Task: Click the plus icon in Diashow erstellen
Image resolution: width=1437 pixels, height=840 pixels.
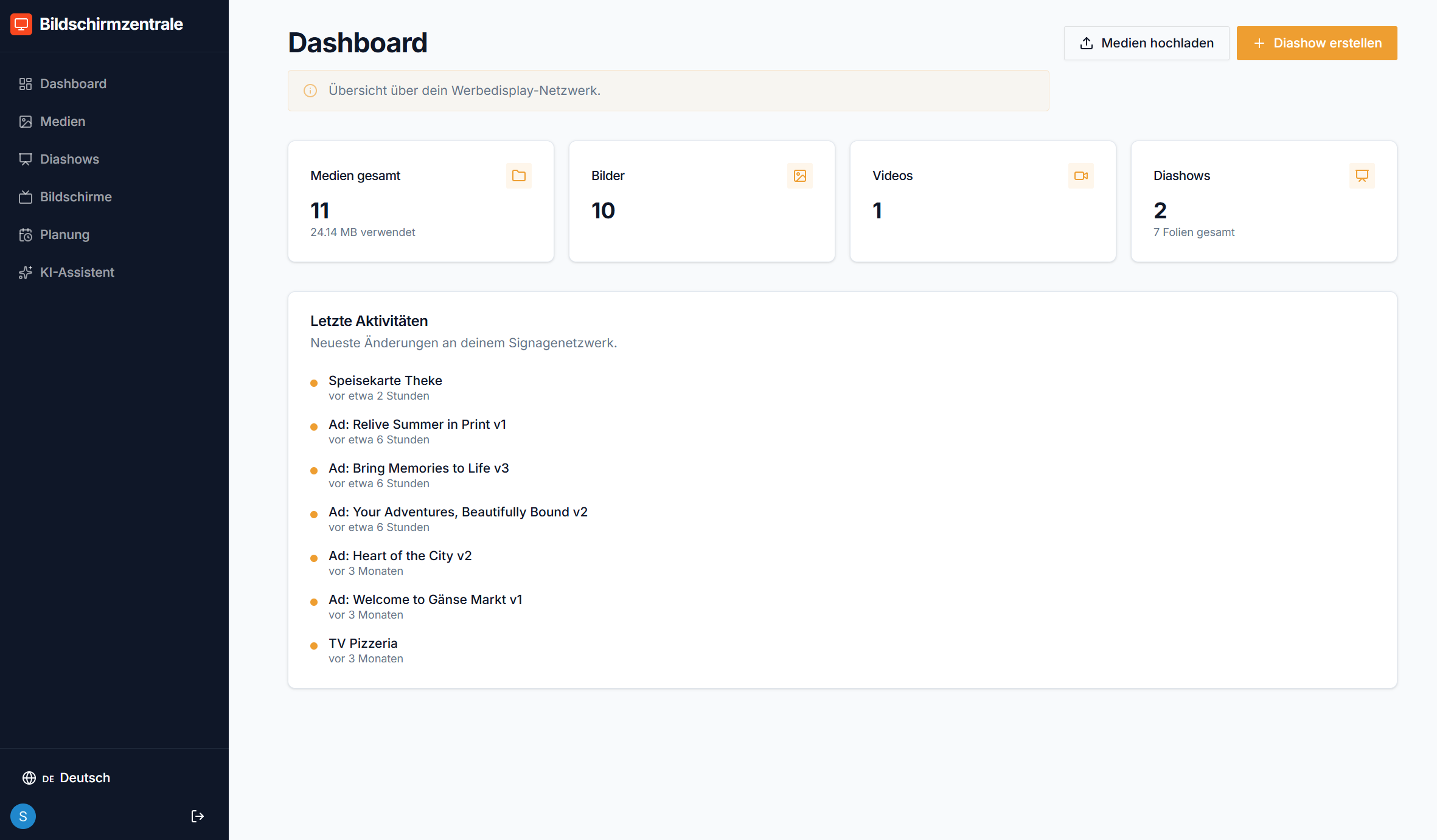Action: tap(1259, 43)
